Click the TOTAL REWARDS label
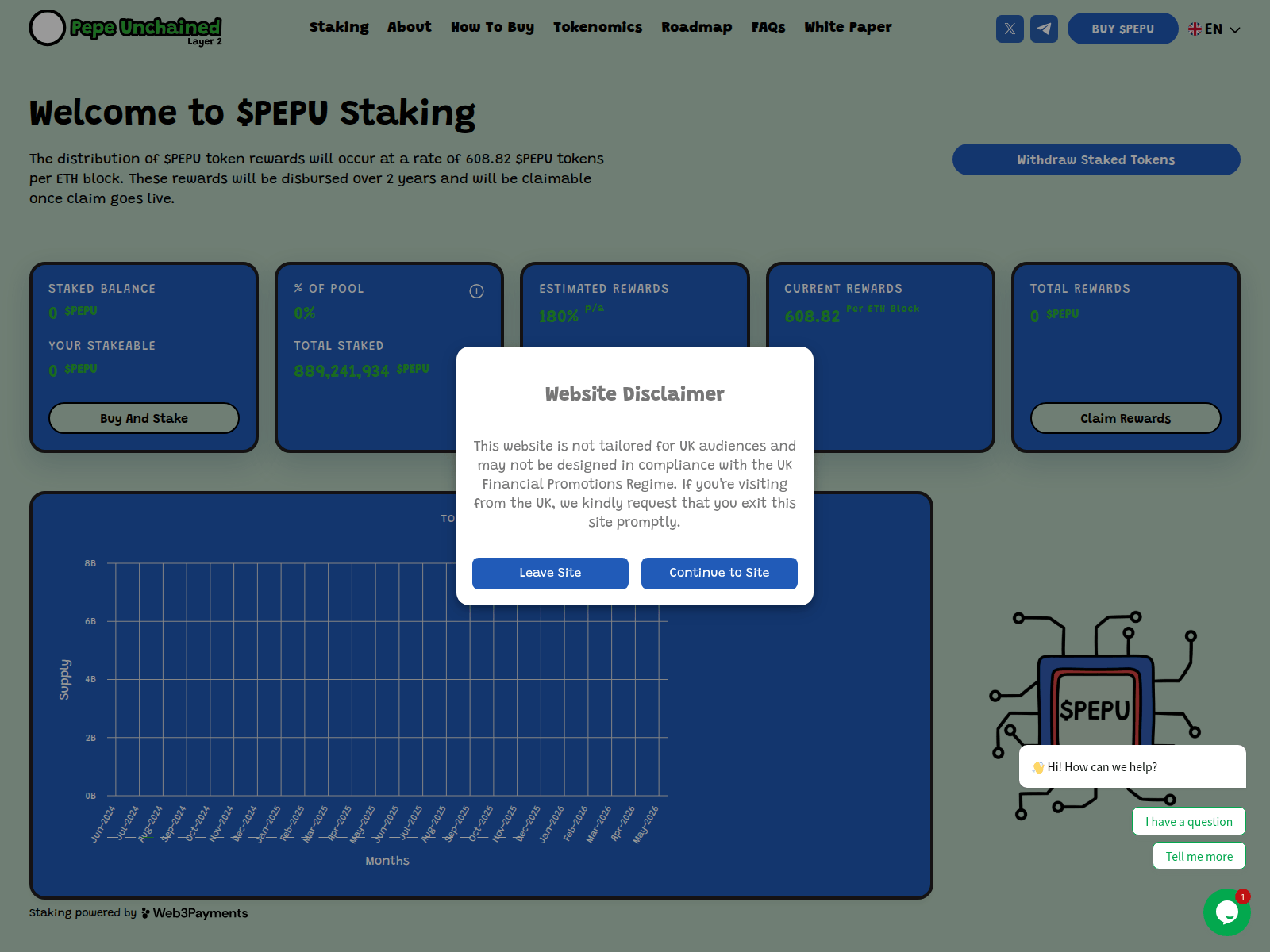The width and height of the screenshot is (1270, 952). click(x=1080, y=289)
